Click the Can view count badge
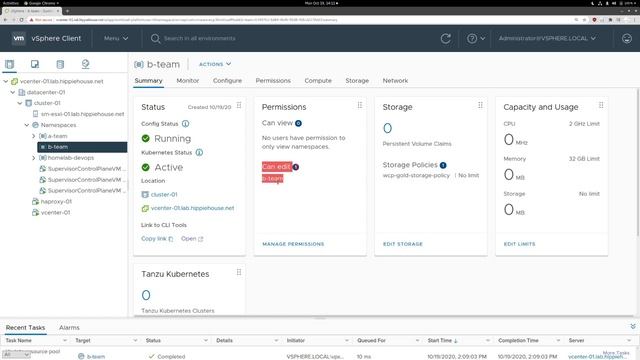The height and width of the screenshot is (360, 640). [x=298, y=123]
